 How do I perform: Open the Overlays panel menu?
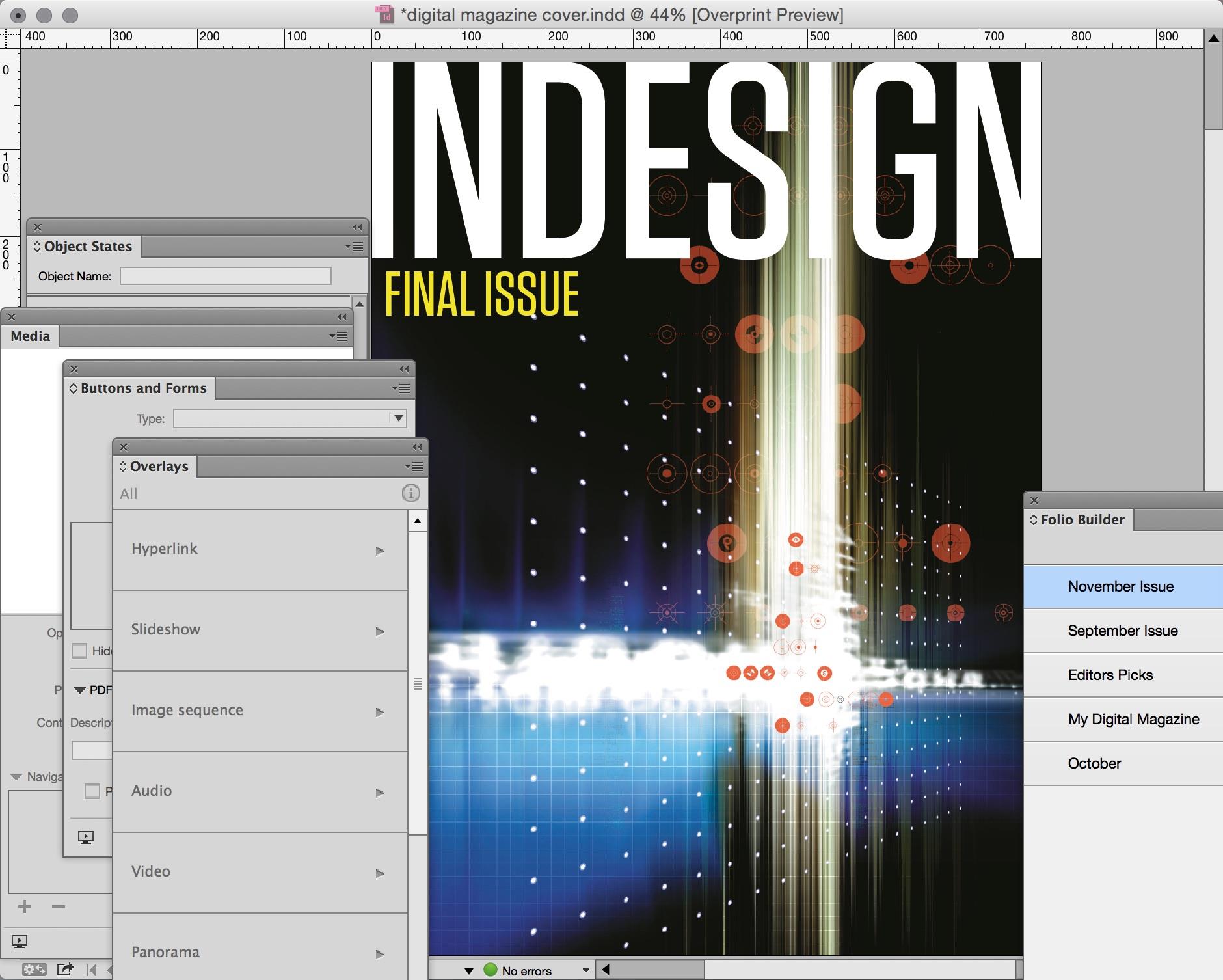tap(415, 467)
